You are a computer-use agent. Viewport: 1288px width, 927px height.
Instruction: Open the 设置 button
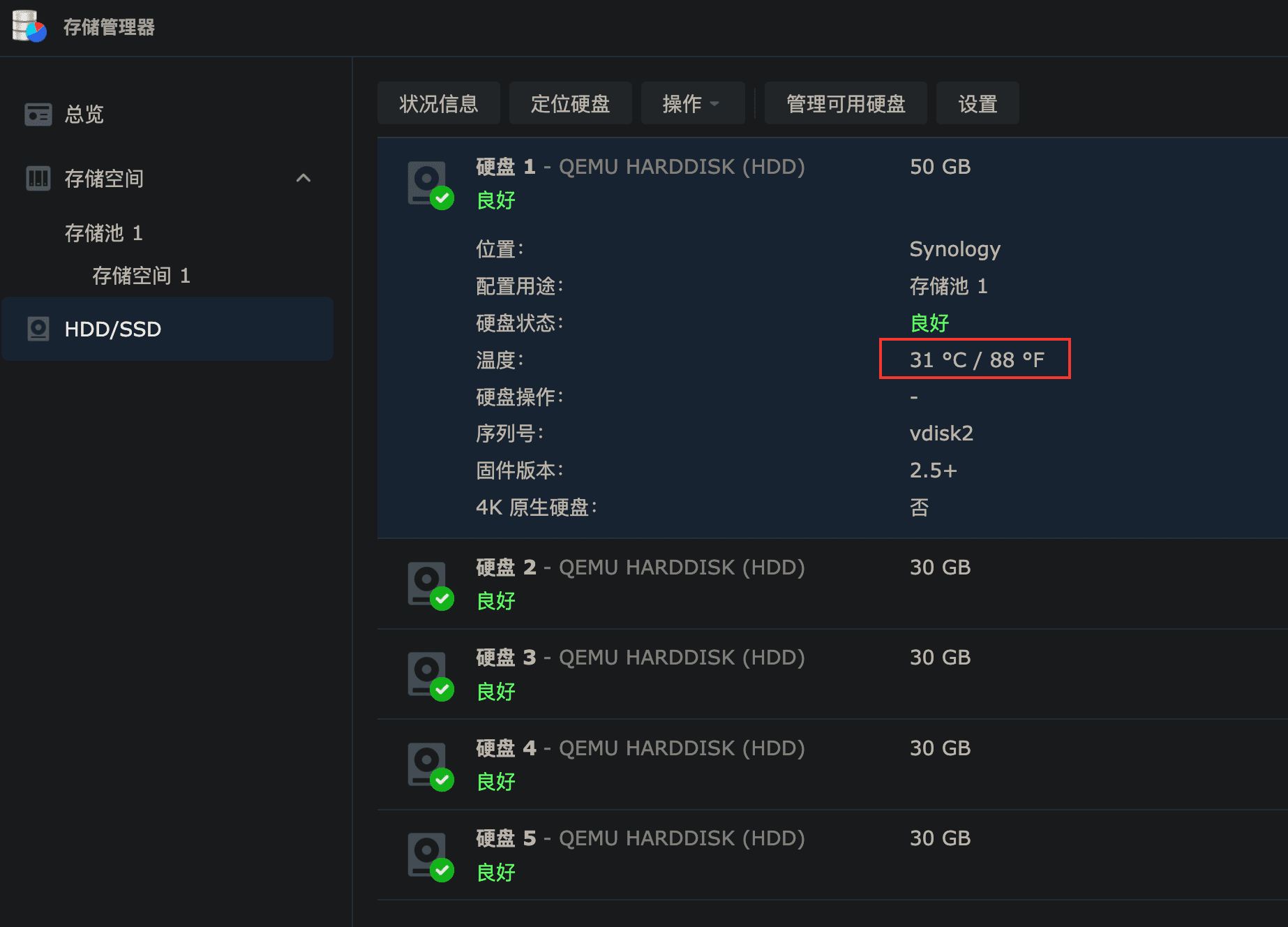point(978,103)
